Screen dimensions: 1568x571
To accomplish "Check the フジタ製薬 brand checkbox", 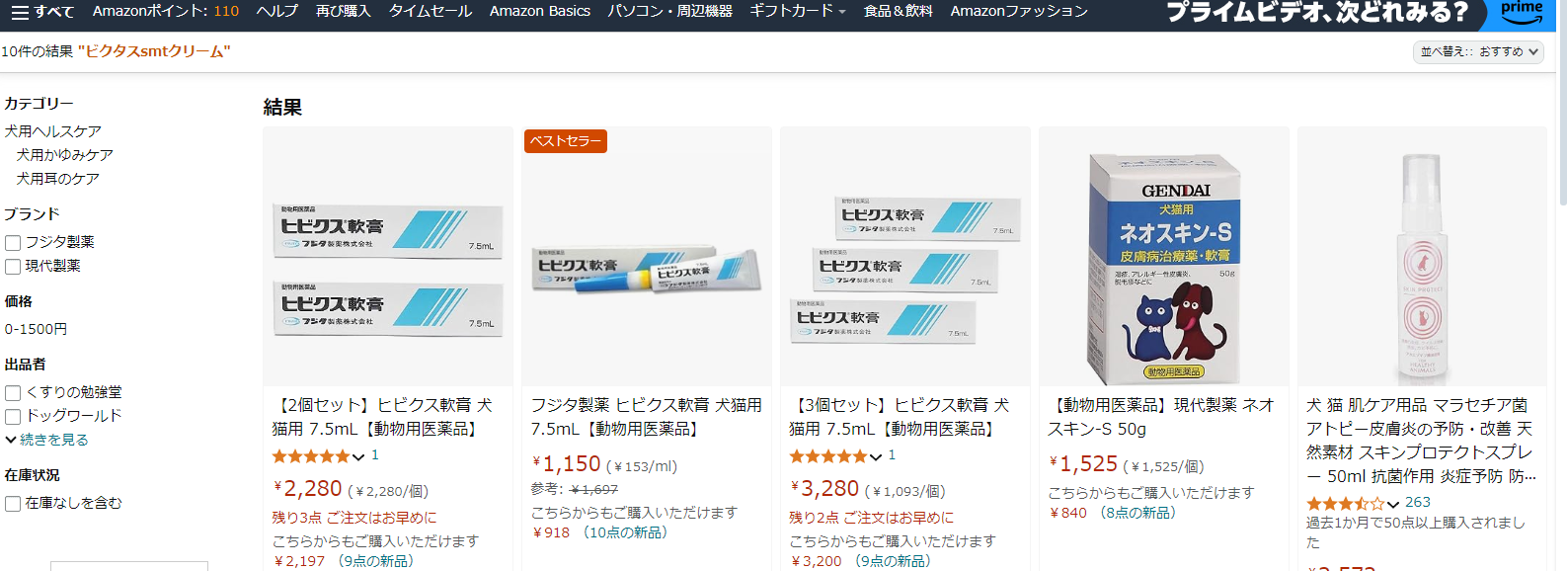I will tap(13, 243).
